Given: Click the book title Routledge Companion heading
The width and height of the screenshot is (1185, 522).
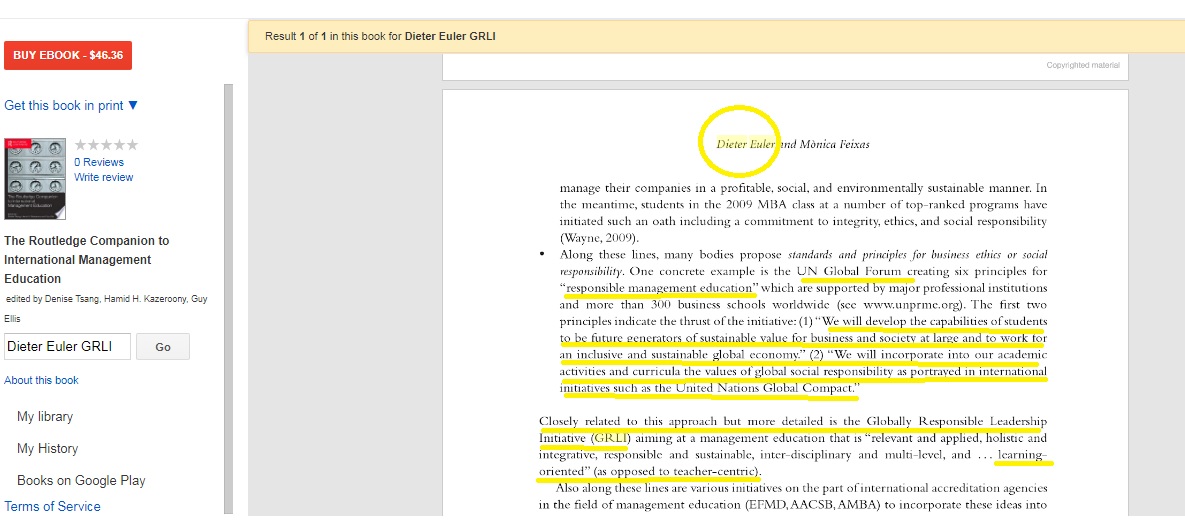Looking at the screenshot, I should pos(87,260).
